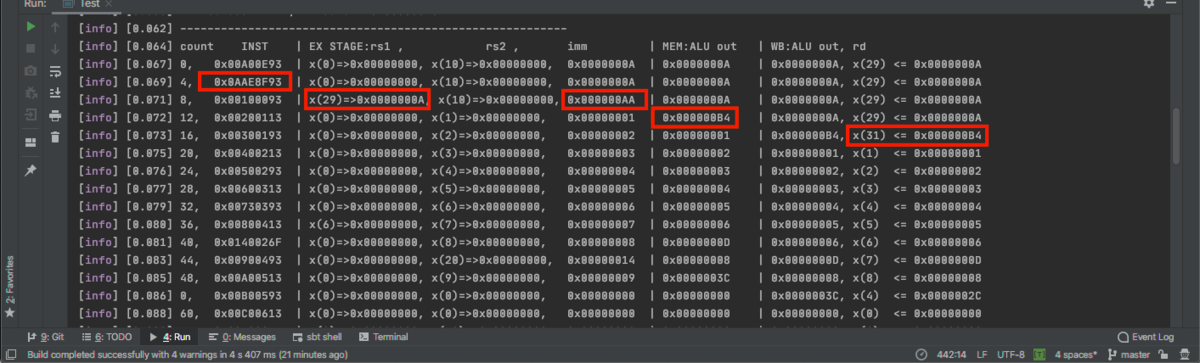Viewport: 1200px width, 363px height.
Task: Open the 0: Messages tool window
Action: (x=241, y=337)
